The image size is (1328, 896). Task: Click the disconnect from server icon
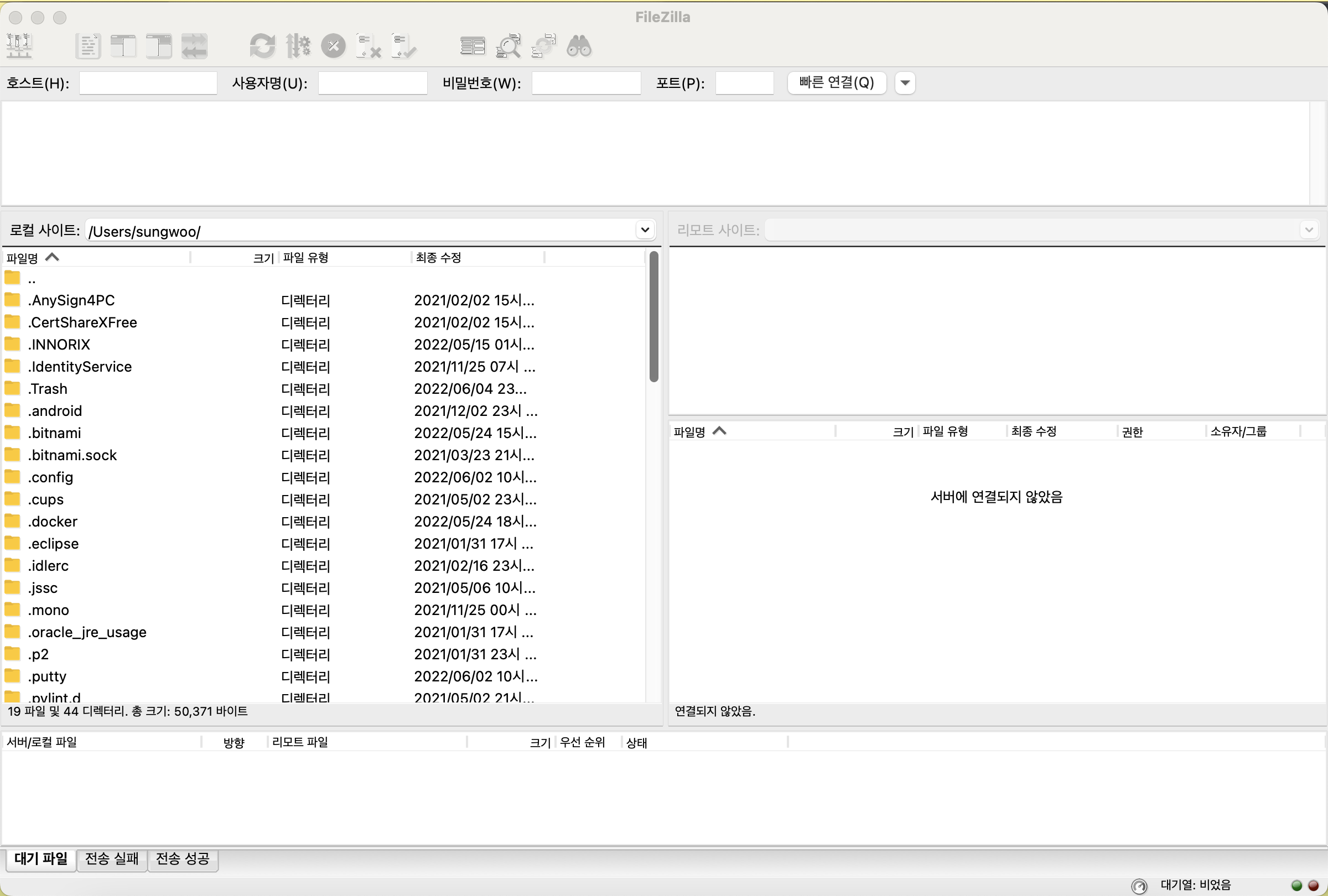coord(369,46)
